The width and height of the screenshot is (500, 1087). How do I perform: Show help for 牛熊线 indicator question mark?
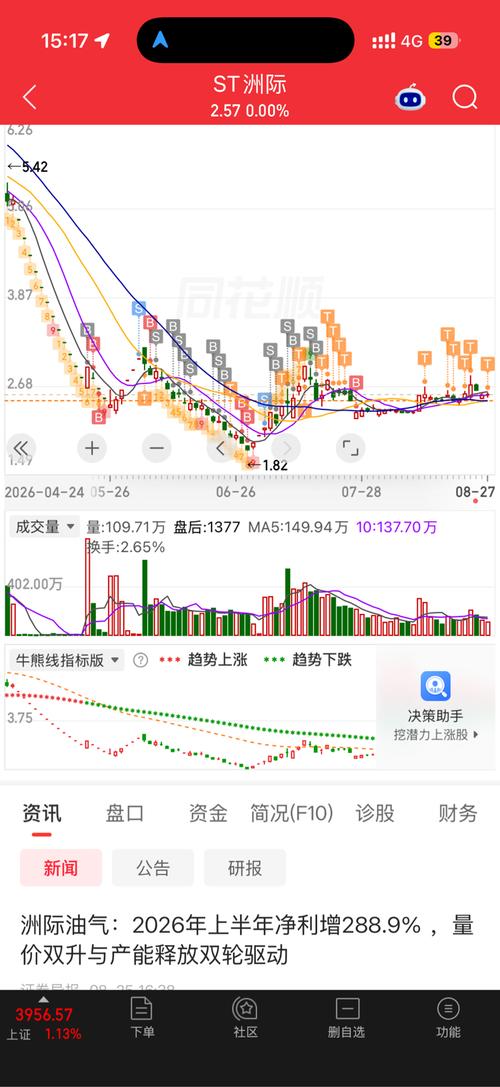[x=140, y=660]
